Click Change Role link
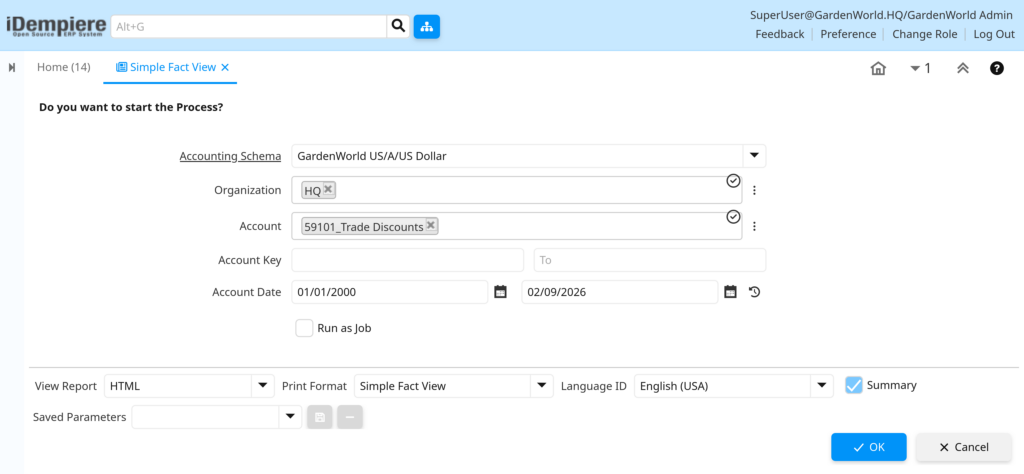This screenshot has width=1024, height=474. [x=925, y=34]
